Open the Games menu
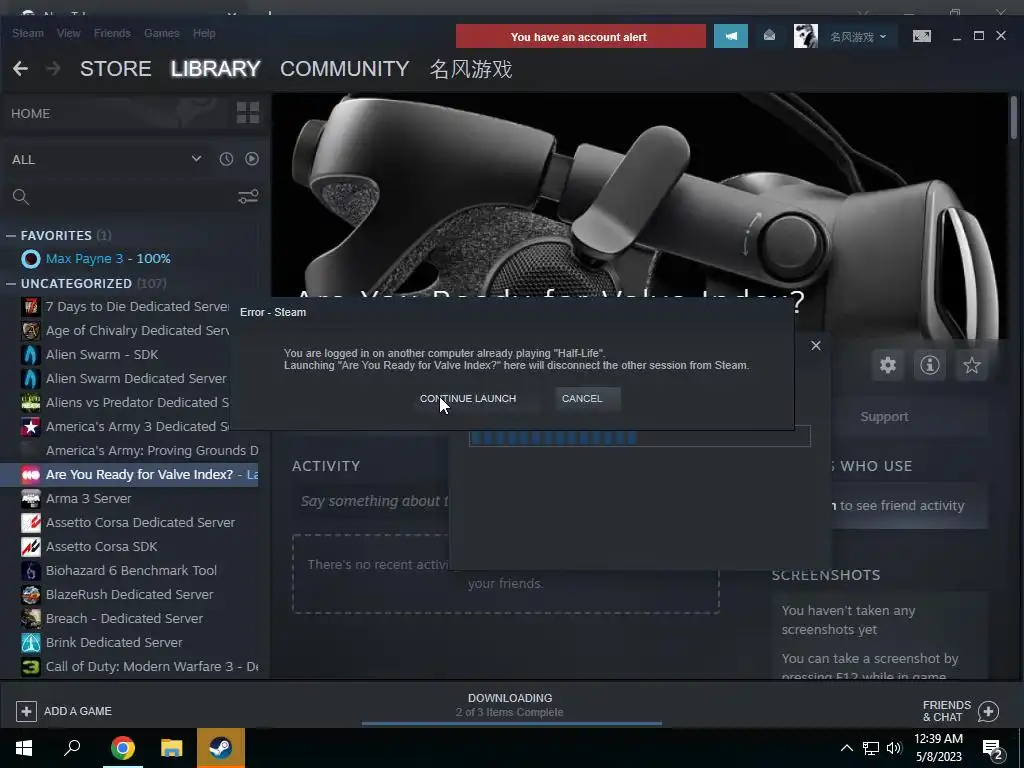 (161, 33)
